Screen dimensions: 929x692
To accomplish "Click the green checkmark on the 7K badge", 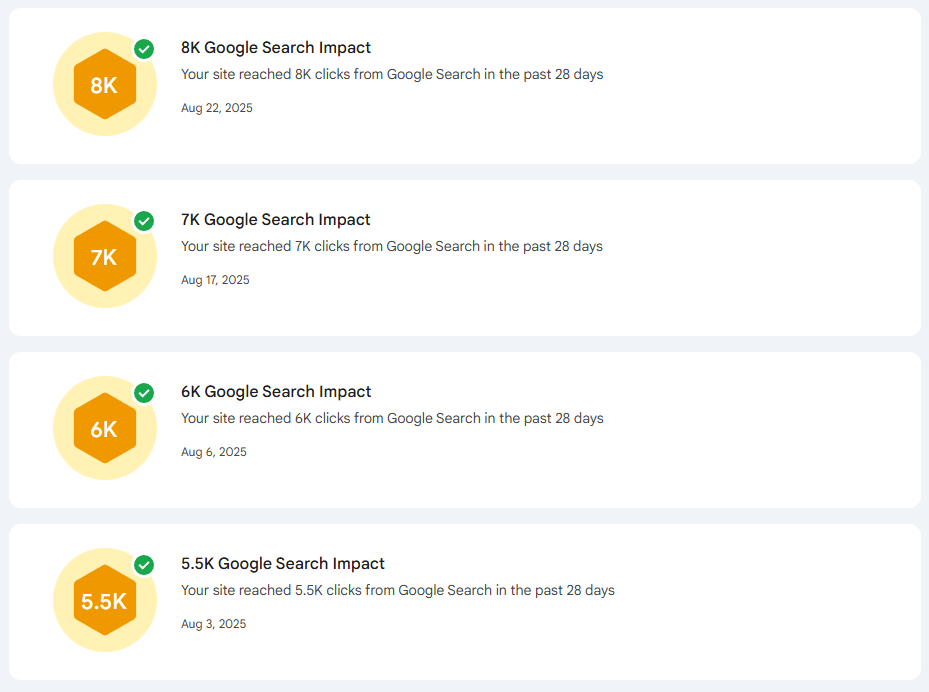I will pos(144,221).
